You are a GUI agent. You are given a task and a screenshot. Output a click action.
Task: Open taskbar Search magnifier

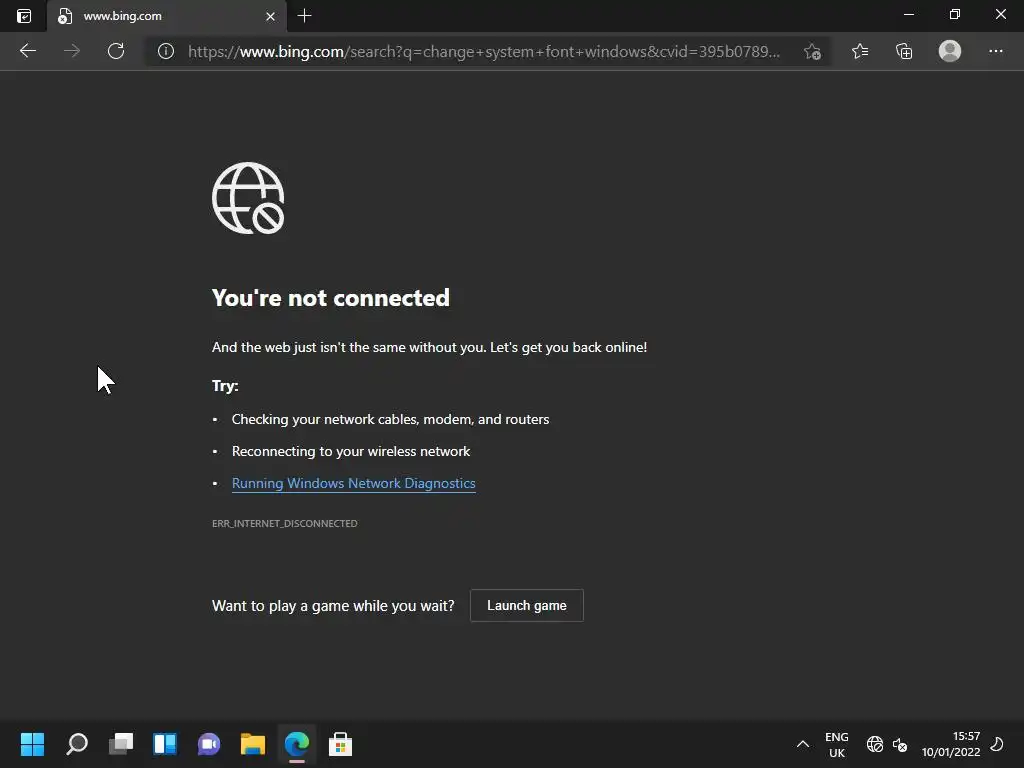click(x=76, y=744)
